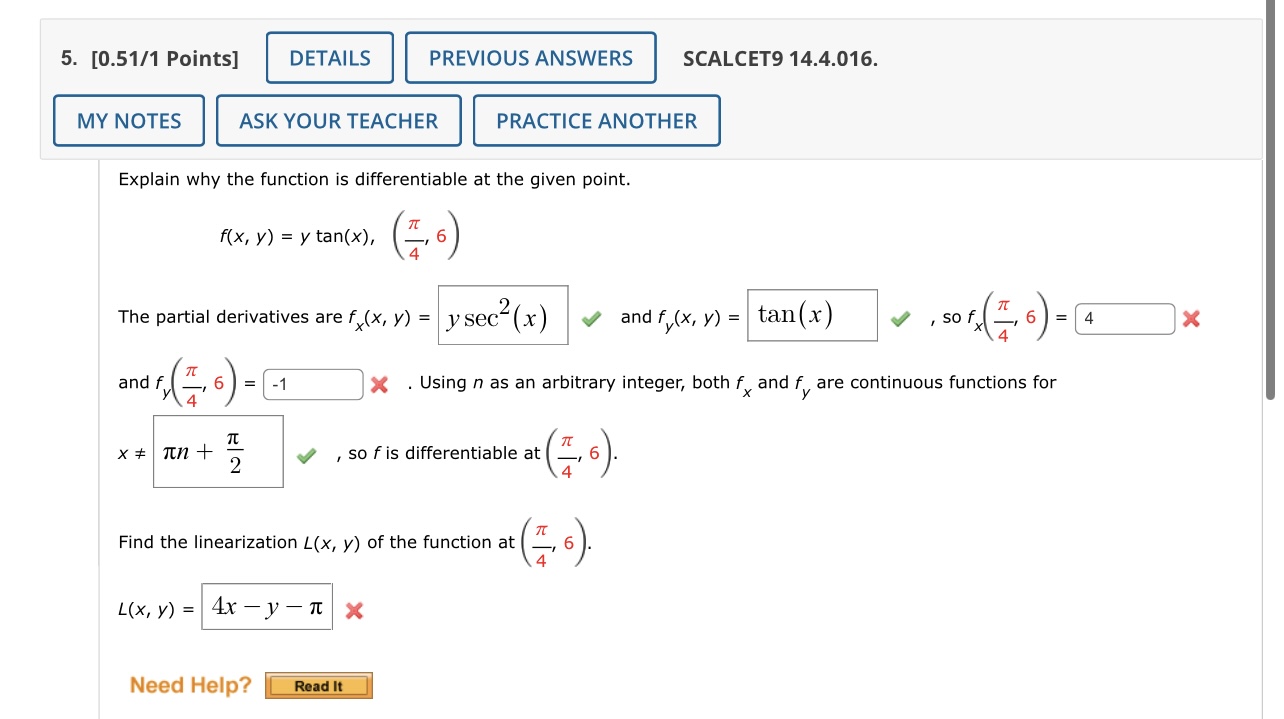Click the Read It help icon button
The height and width of the screenshot is (719, 1284).
318,685
